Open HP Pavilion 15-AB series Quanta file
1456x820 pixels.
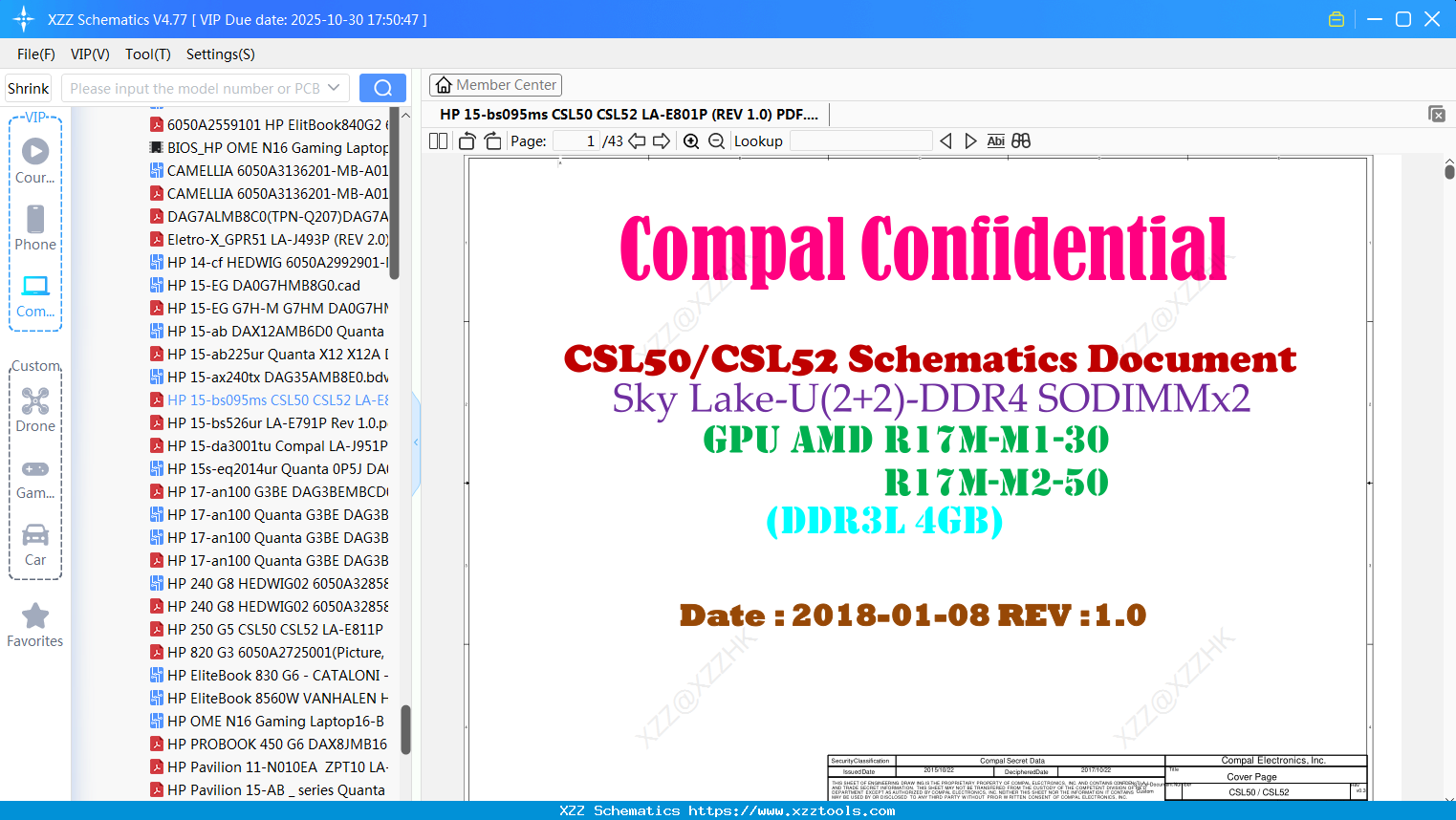[268, 789]
